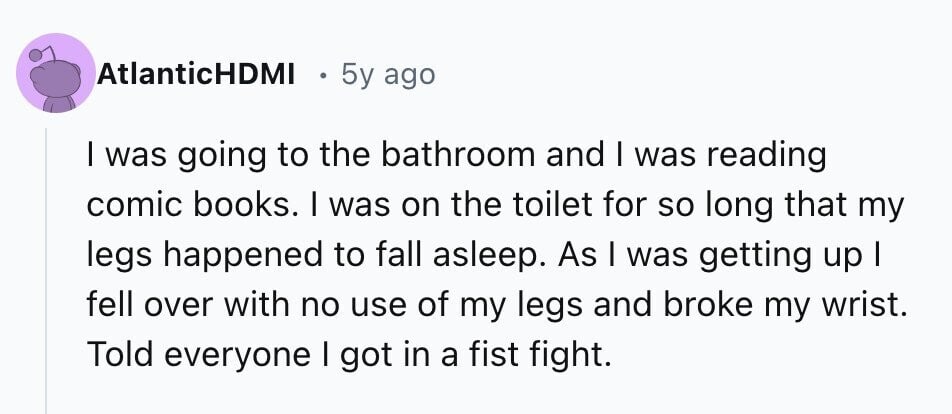Click the words 'broke my wrist'
This screenshot has height=414, width=952.
coord(780,305)
